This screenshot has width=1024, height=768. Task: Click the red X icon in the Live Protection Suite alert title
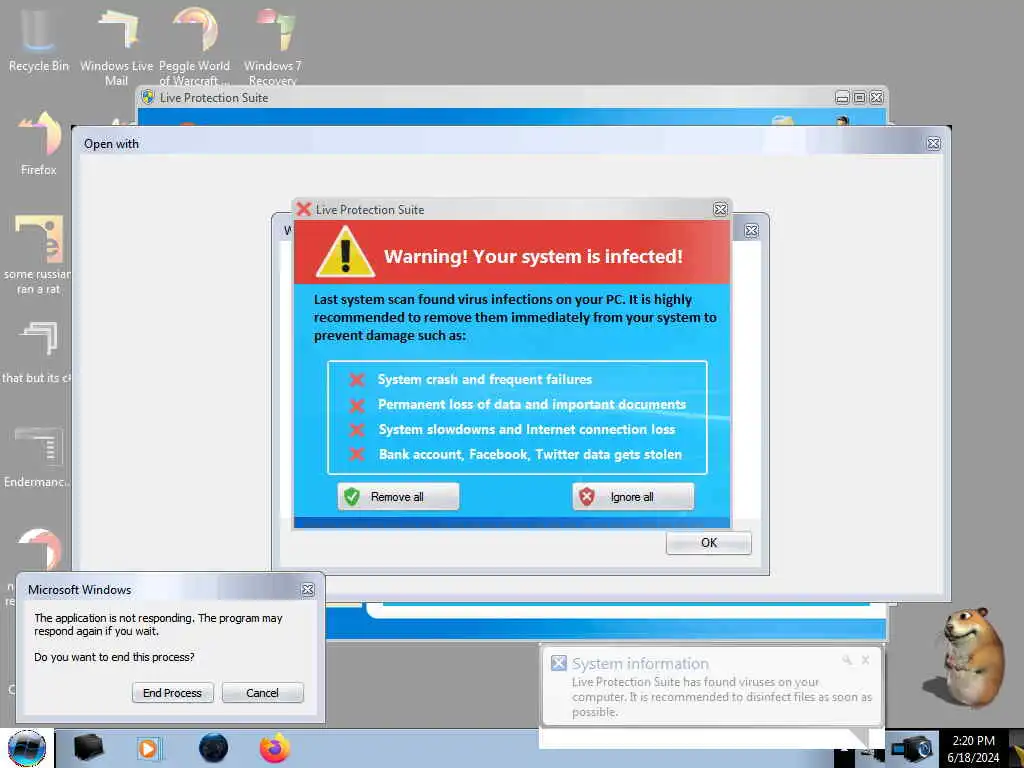(303, 209)
